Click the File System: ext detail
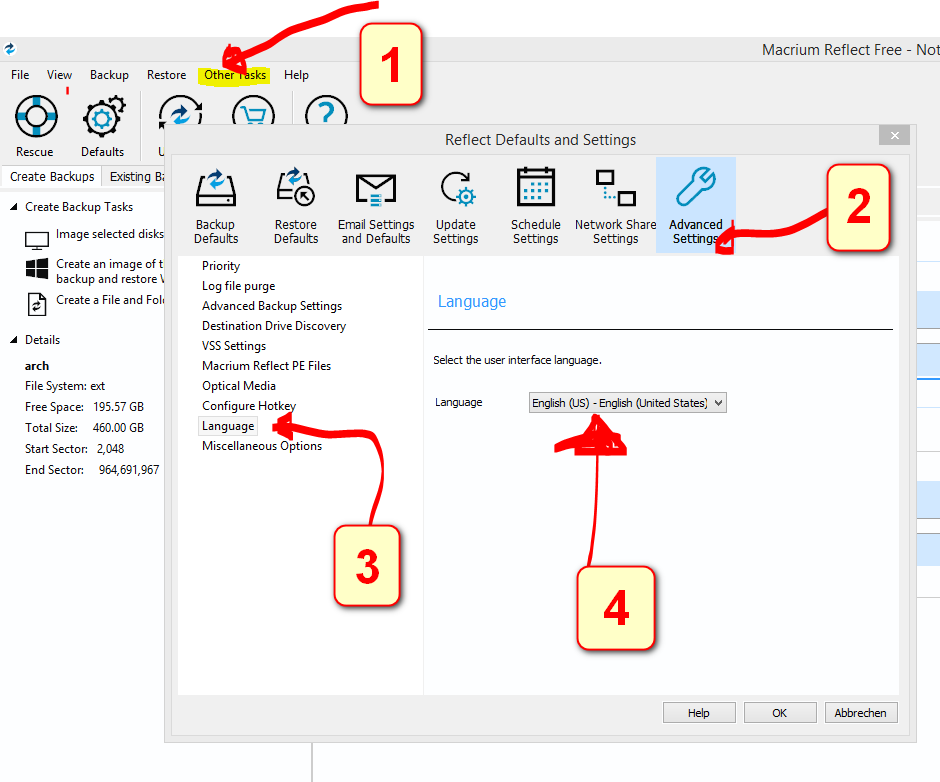This screenshot has width=940, height=782. click(65, 386)
